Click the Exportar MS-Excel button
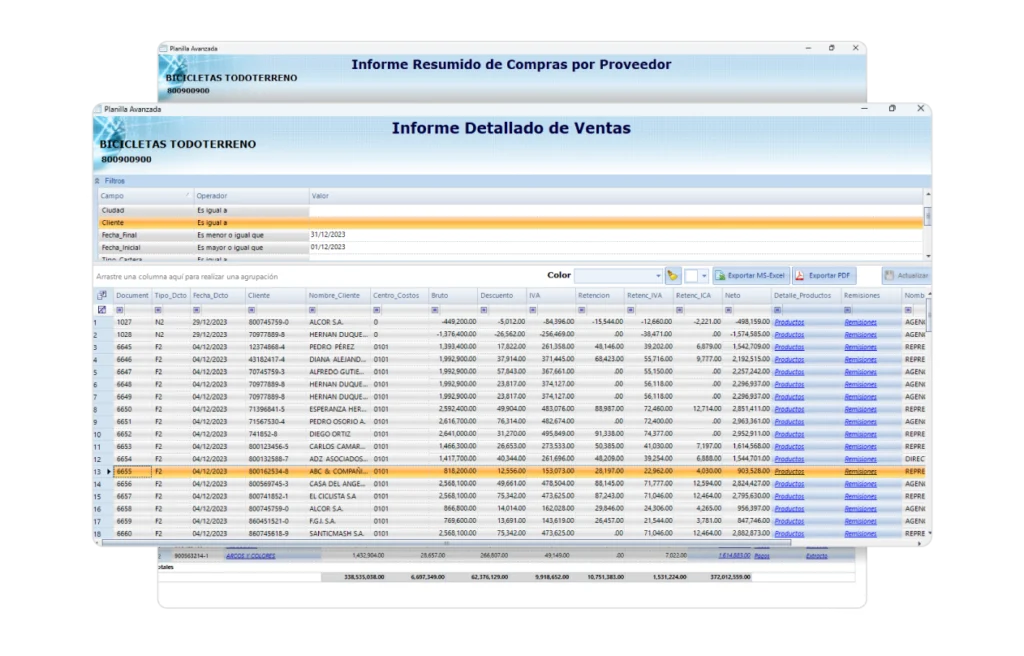The image size is (1024, 656). coord(750,276)
